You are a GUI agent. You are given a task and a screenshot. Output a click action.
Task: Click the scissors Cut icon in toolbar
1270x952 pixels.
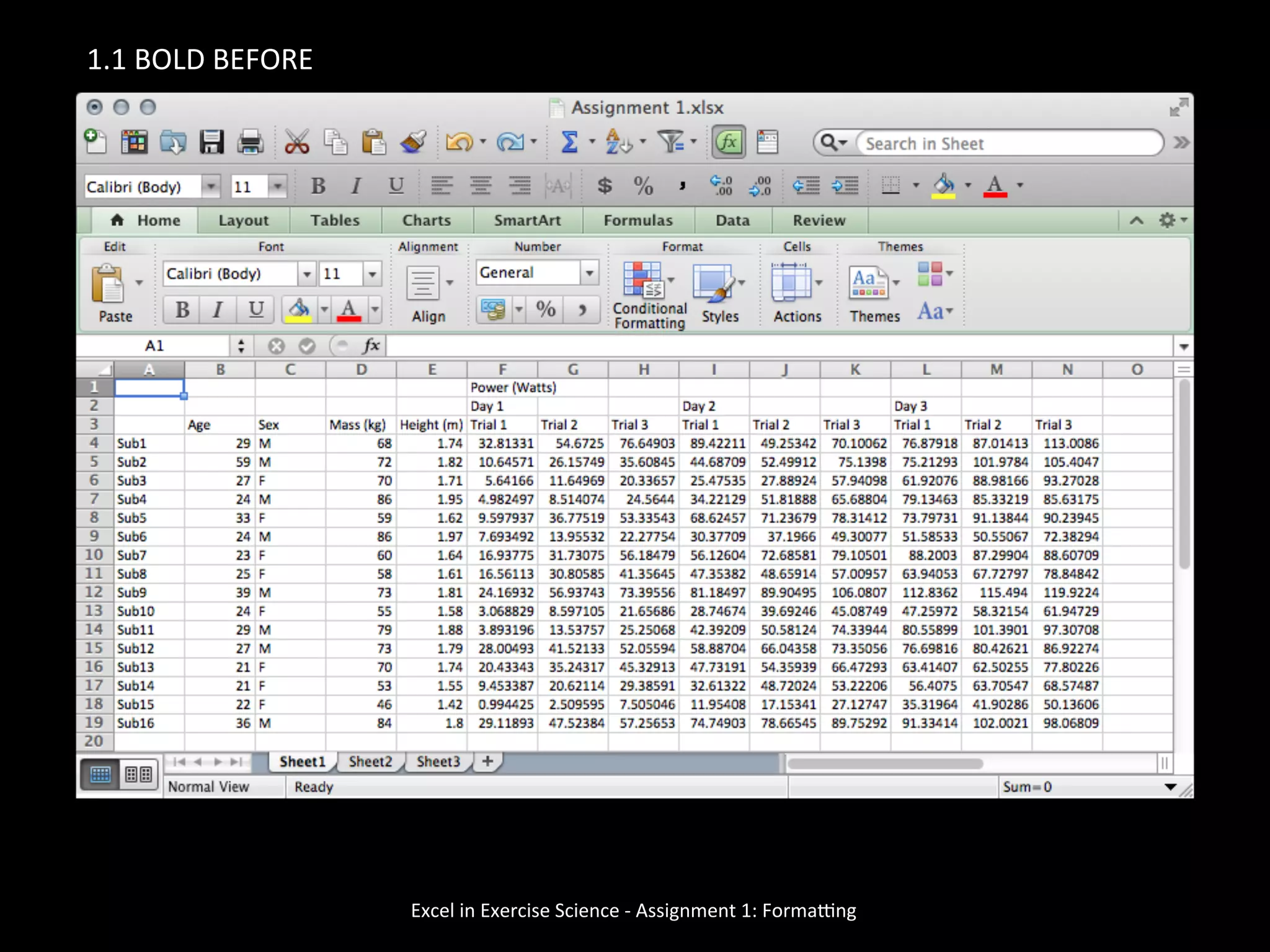tap(296, 143)
